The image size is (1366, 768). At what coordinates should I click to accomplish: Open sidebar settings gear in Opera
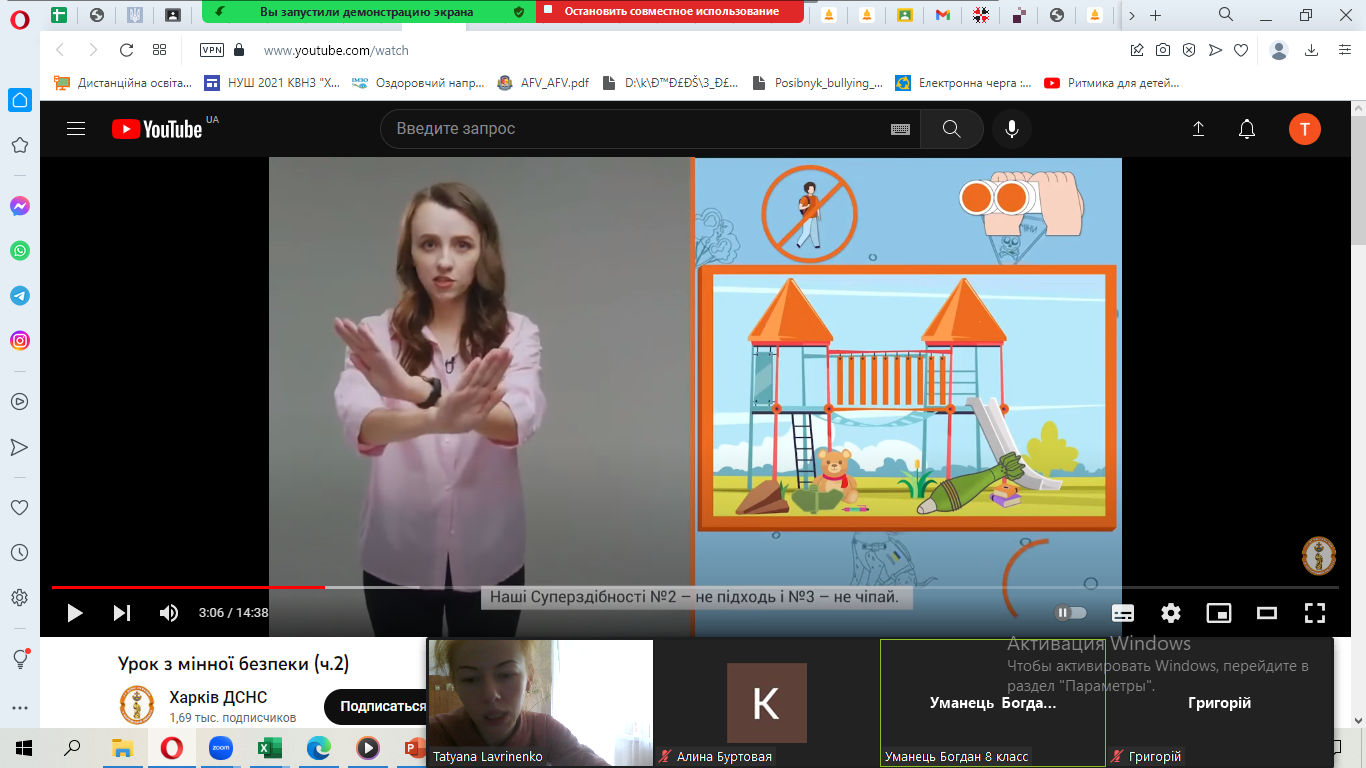click(x=19, y=598)
